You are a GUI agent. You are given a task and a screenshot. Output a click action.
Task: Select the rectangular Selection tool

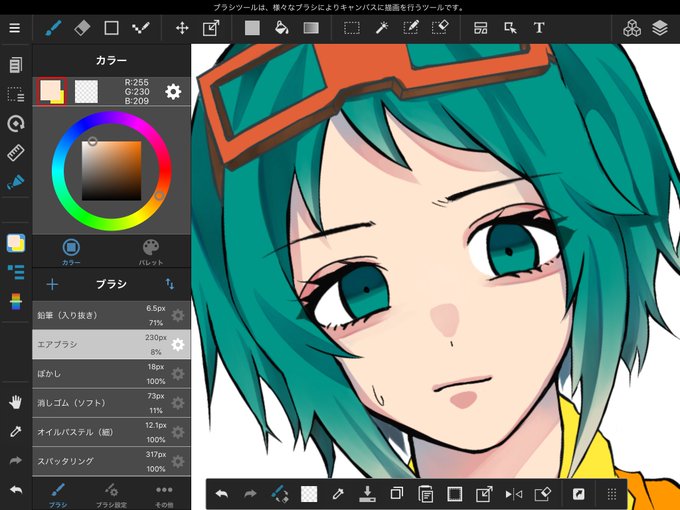(x=352, y=28)
